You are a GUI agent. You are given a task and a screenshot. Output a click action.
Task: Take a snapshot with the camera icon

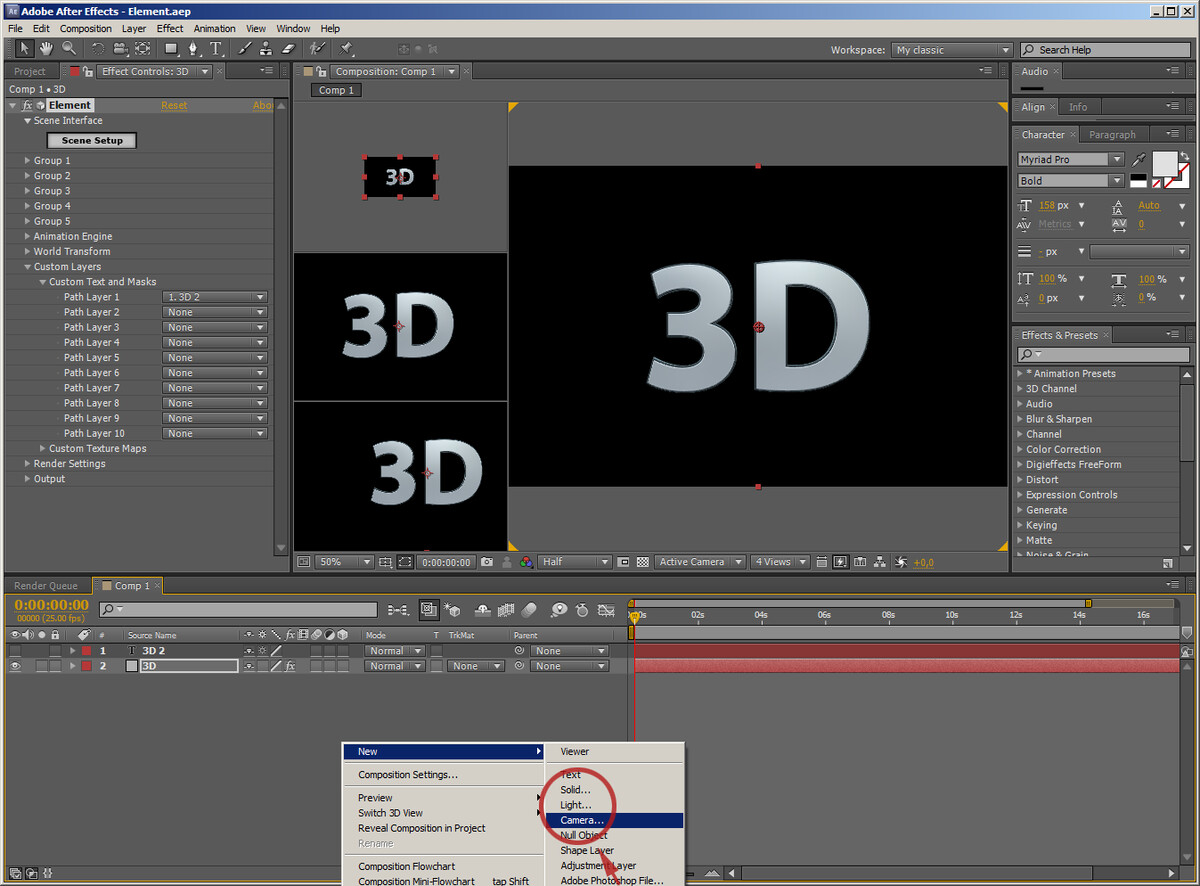click(x=487, y=562)
